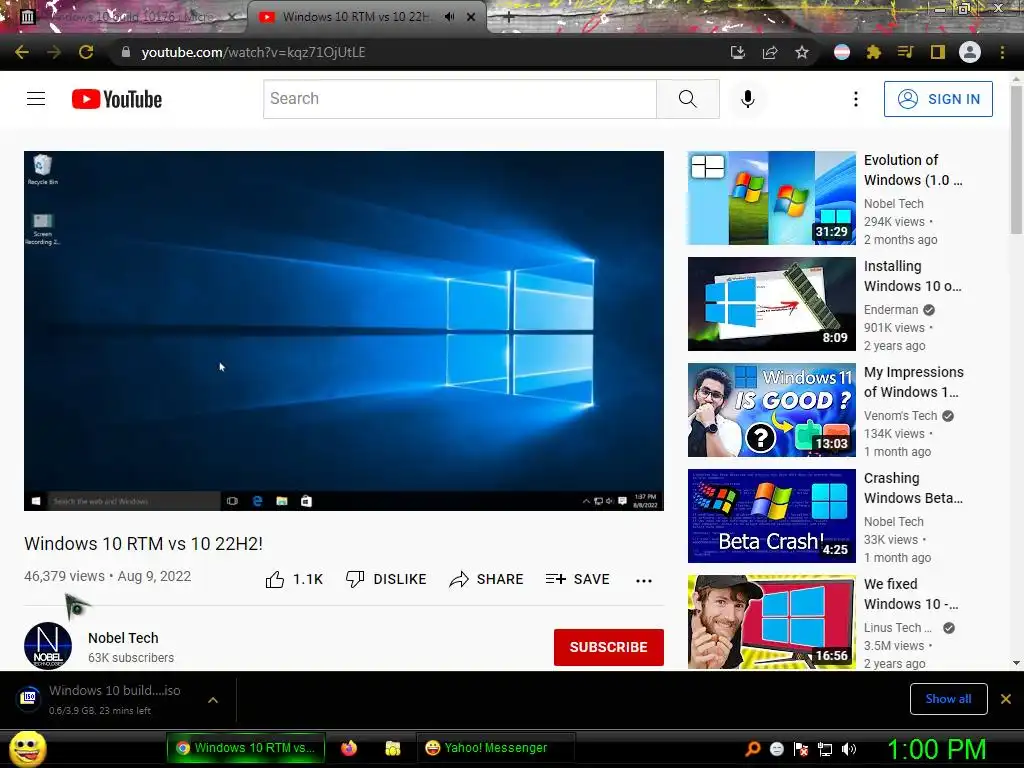Open Yahoo! Messenger taskbar item
The height and width of the screenshot is (768, 1024).
pos(495,748)
